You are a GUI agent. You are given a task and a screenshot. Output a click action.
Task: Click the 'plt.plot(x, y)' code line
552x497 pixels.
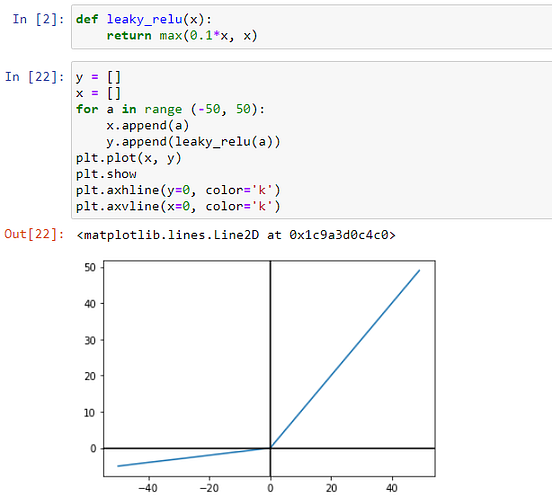point(128,158)
